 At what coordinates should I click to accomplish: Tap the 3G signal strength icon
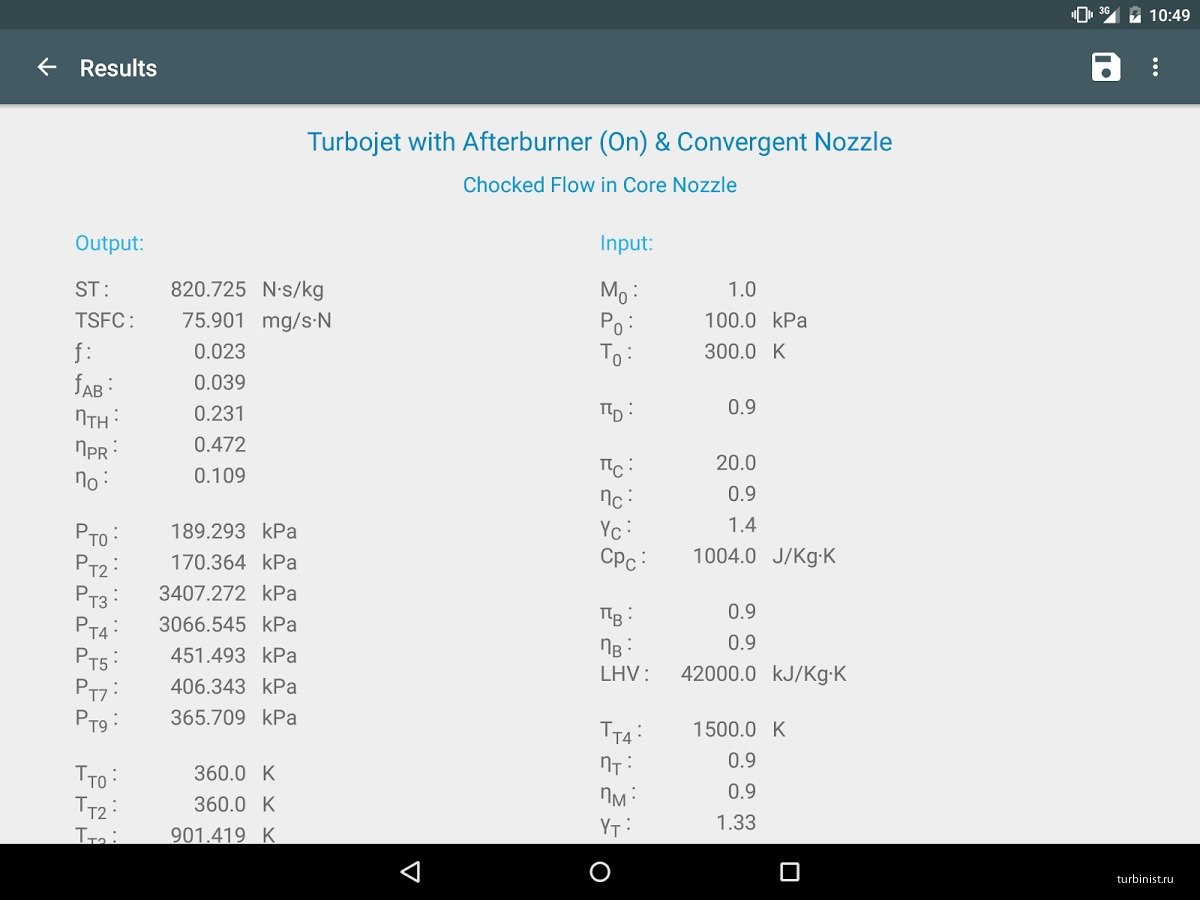click(x=1108, y=14)
